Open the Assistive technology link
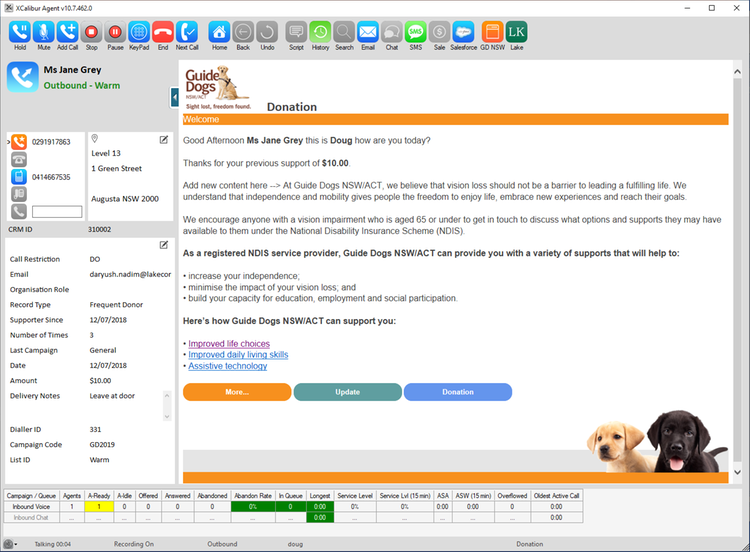Image resolution: width=750 pixels, height=552 pixels. (x=228, y=366)
